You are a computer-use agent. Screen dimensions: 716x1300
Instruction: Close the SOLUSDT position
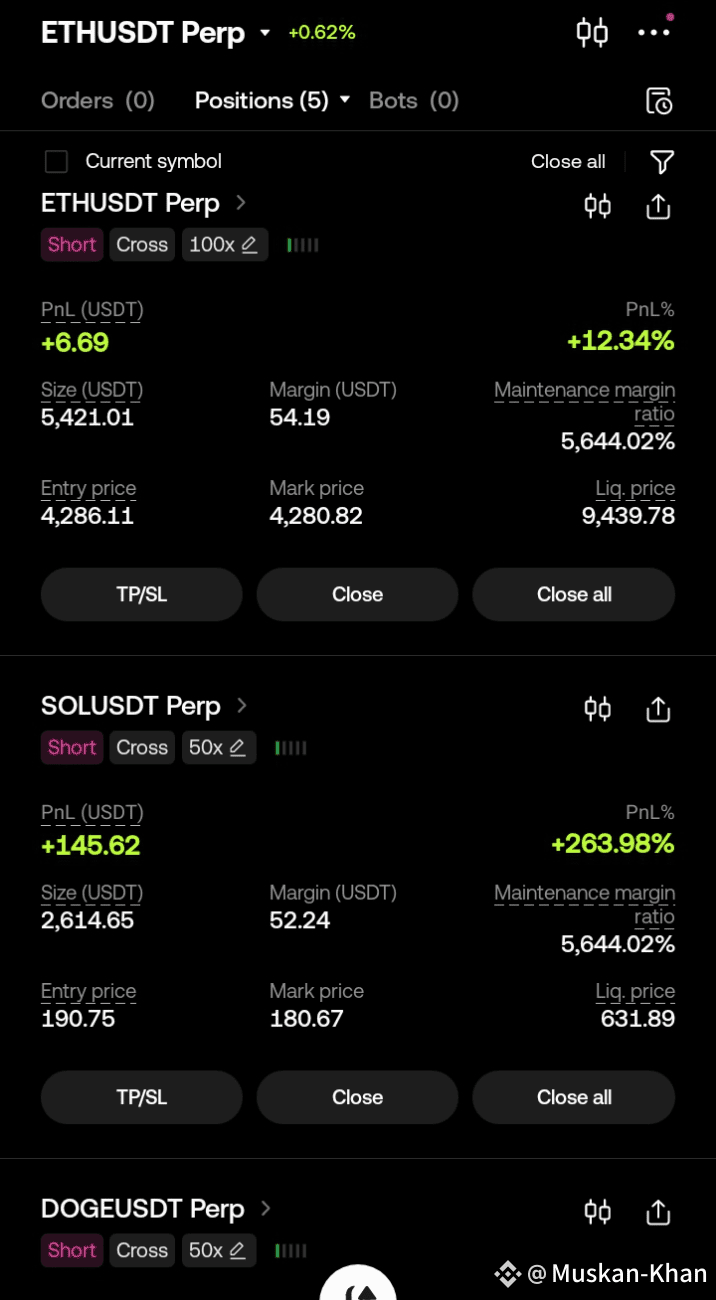(x=357, y=1097)
